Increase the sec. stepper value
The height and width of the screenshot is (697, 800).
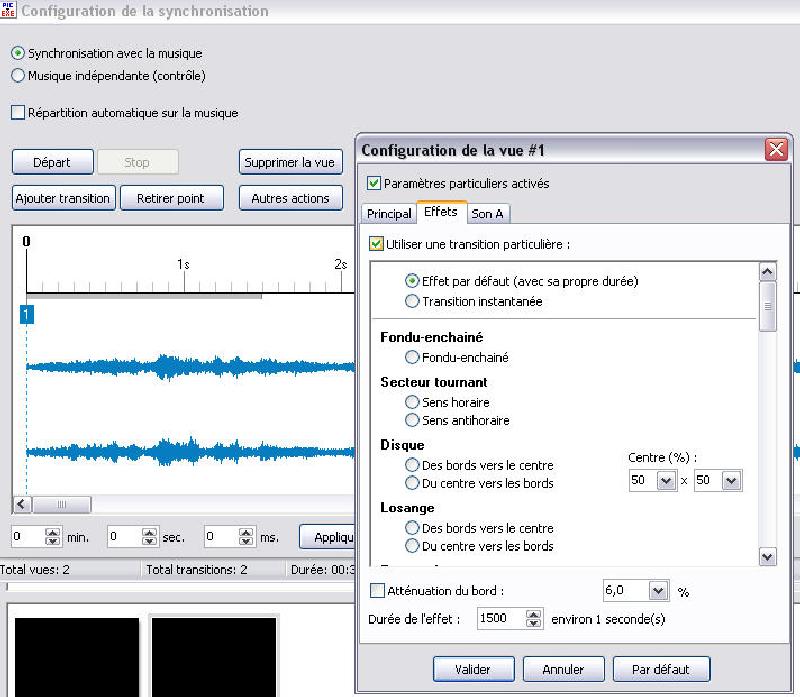pos(149,532)
